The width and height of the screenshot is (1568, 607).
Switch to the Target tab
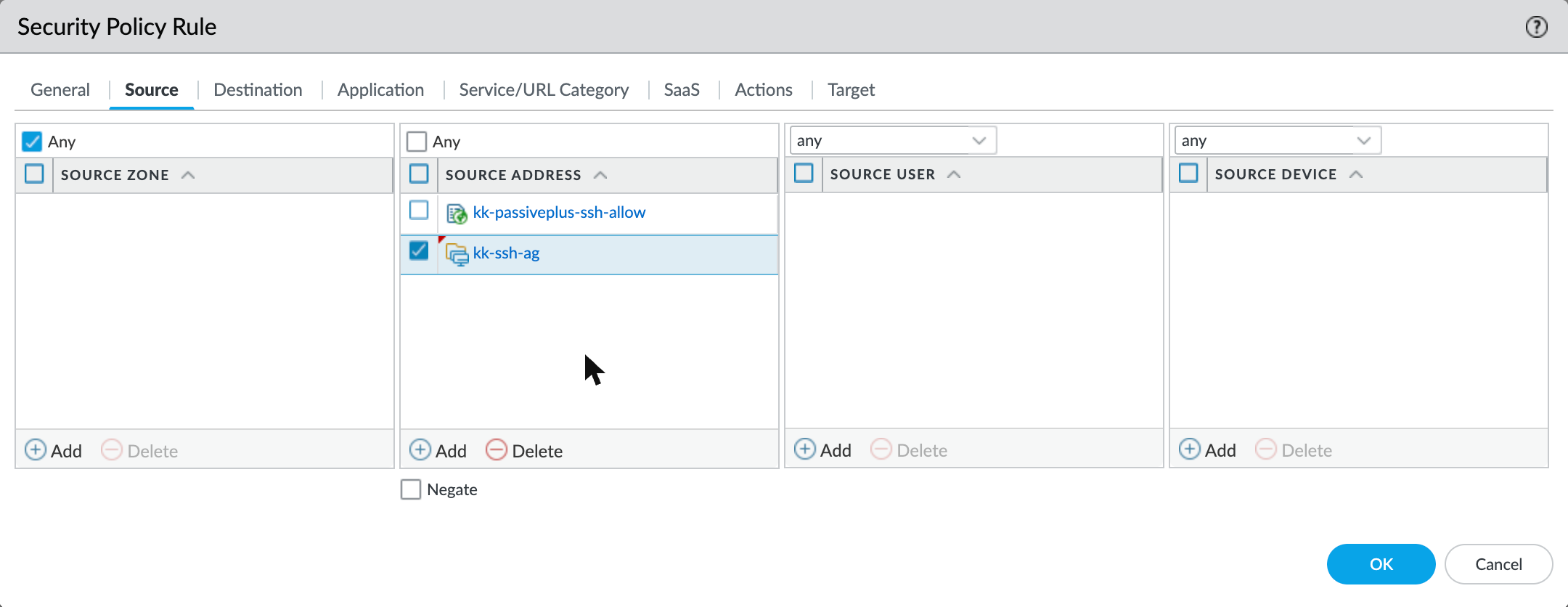pyautogui.click(x=851, y=90)
